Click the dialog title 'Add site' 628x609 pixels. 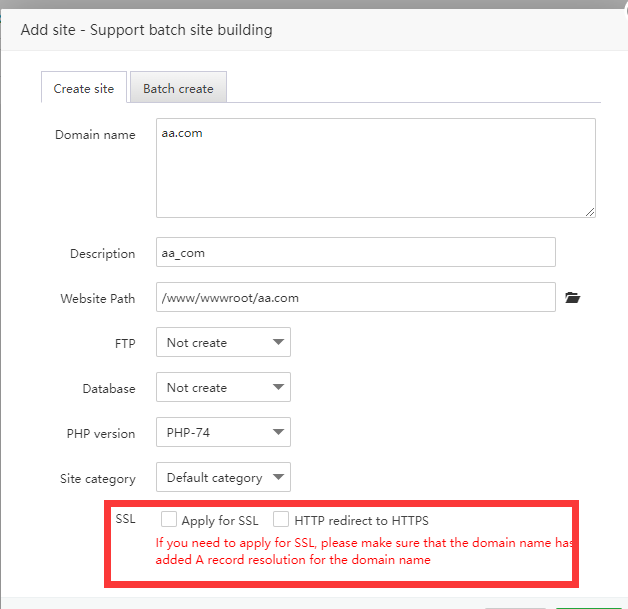(x=146, y=30)
